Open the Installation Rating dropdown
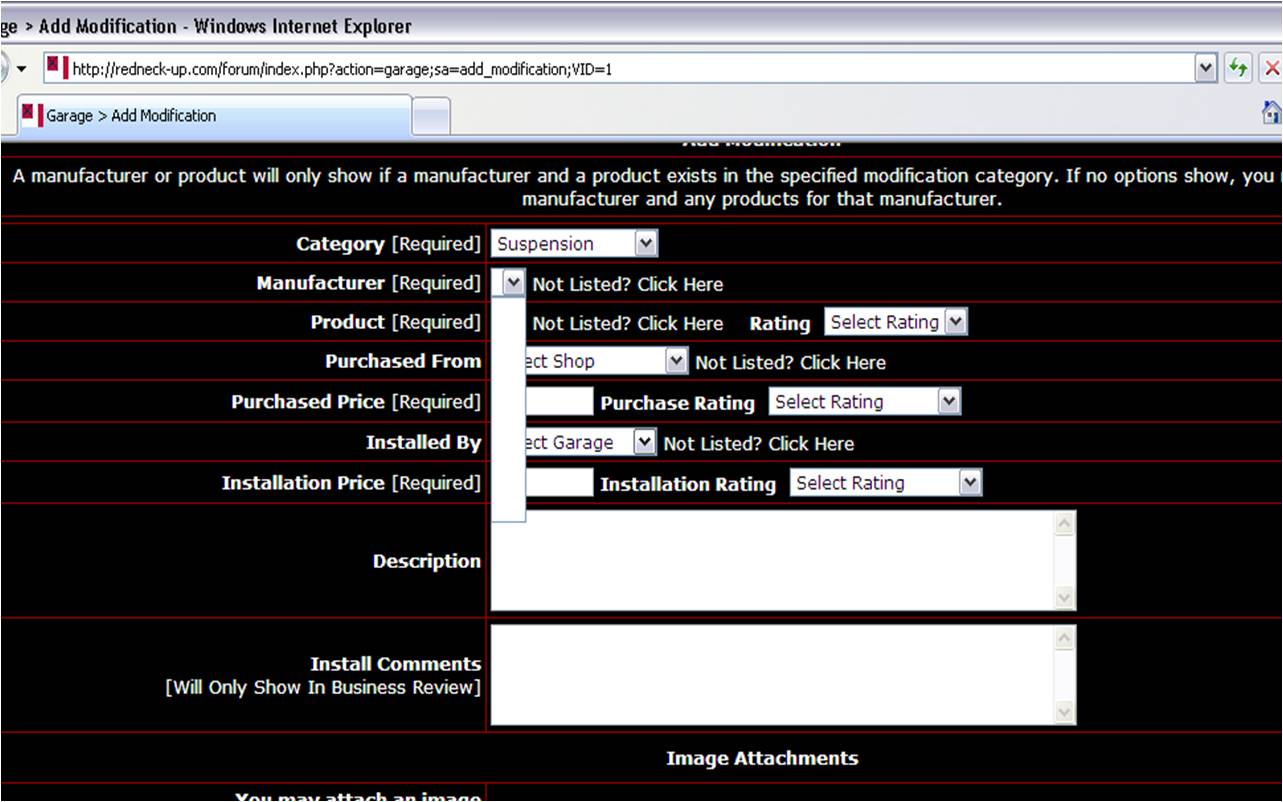Image resolution: width=1283 pixels, height=802 pixels. [x=886, y=483]
